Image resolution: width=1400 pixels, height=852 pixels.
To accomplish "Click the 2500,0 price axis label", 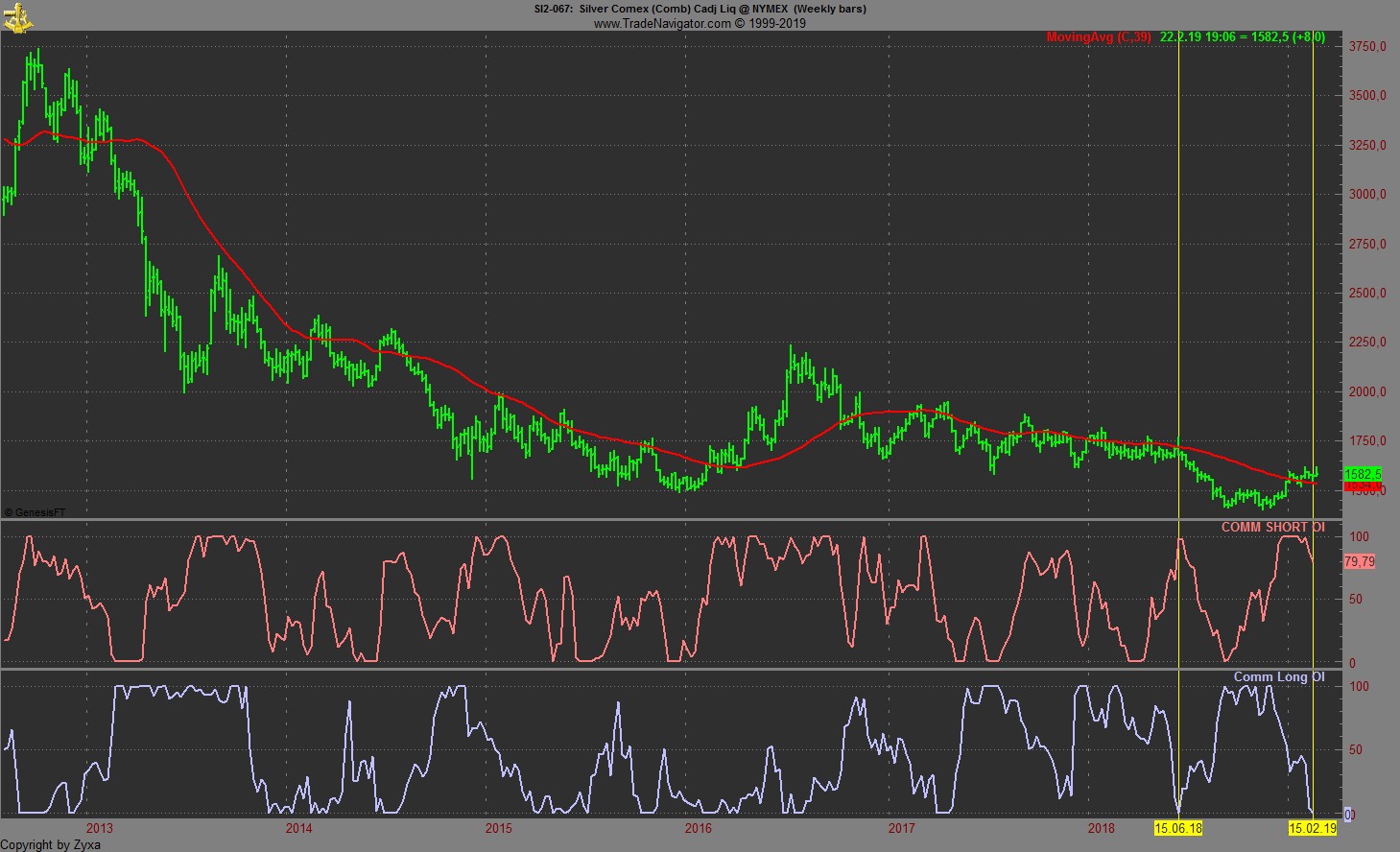I will pyautogui.click(x=1367, y=294).
